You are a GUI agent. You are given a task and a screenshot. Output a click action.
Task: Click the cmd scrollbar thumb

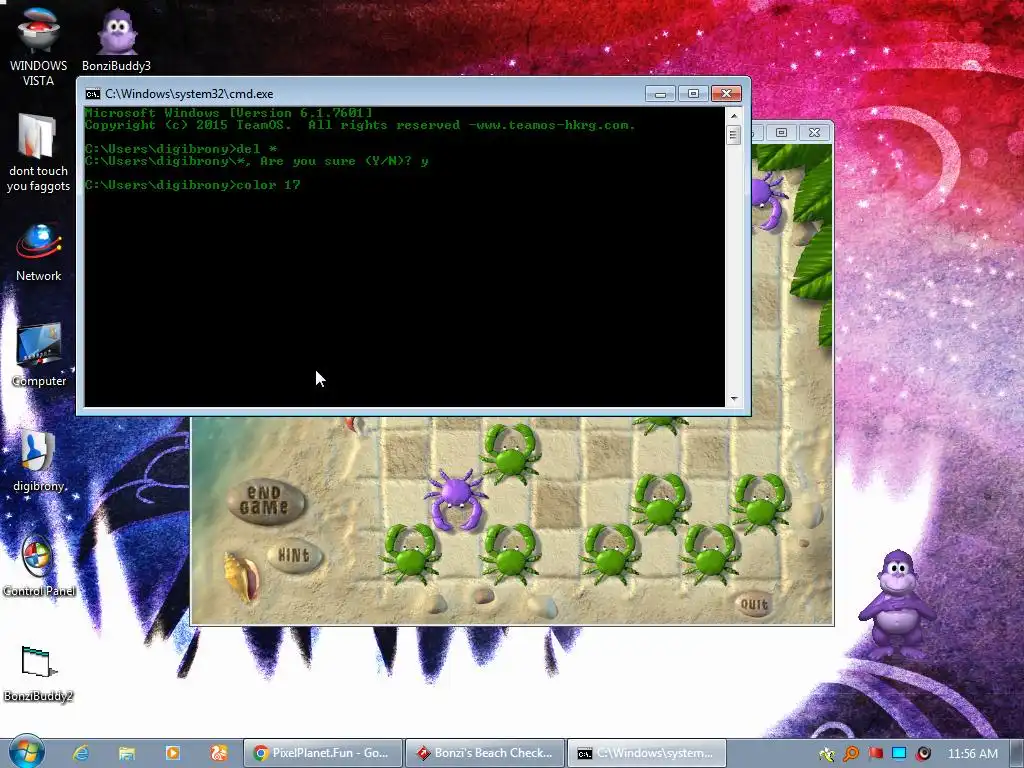click(734, 135)
